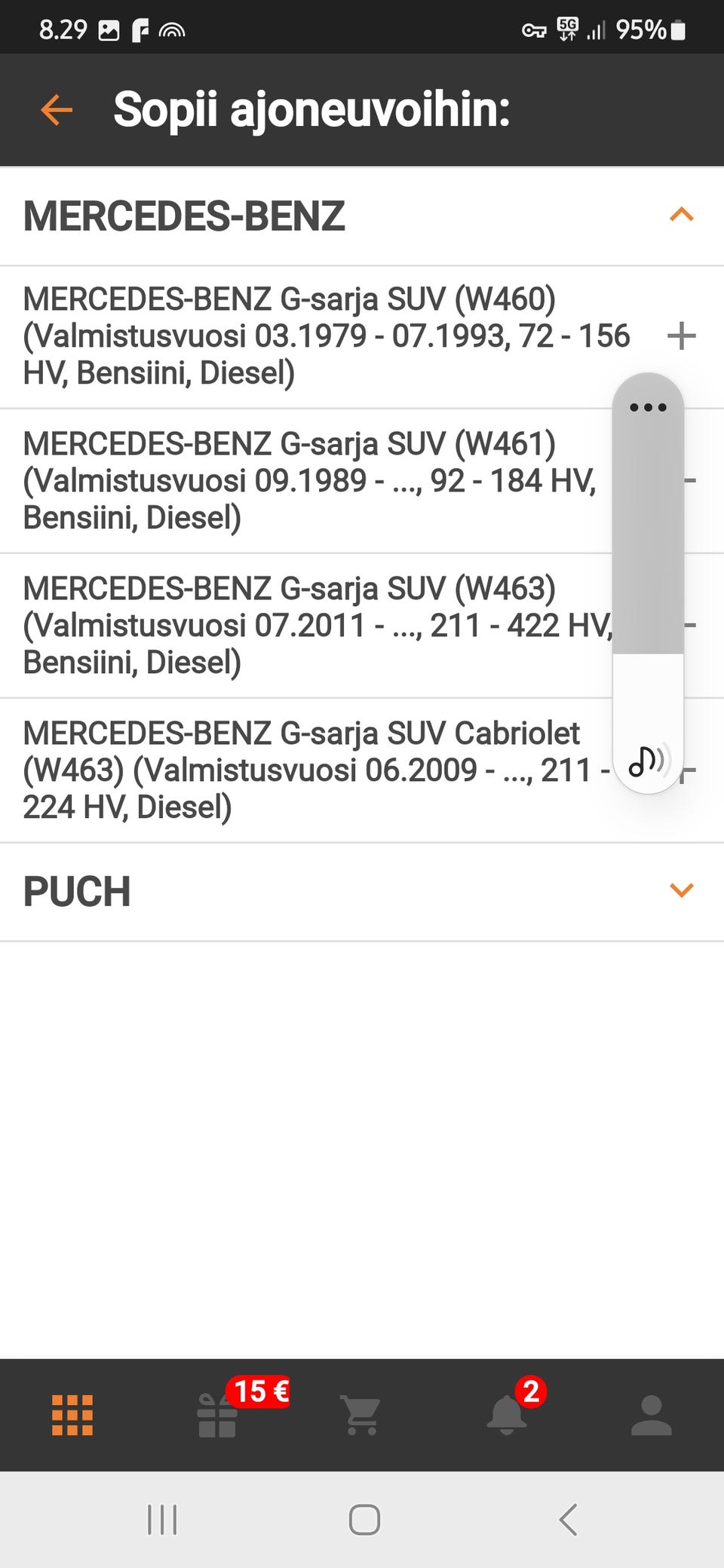Tap the PUCH brand heading
This screenshot has width=724, height=1568.
77,892
